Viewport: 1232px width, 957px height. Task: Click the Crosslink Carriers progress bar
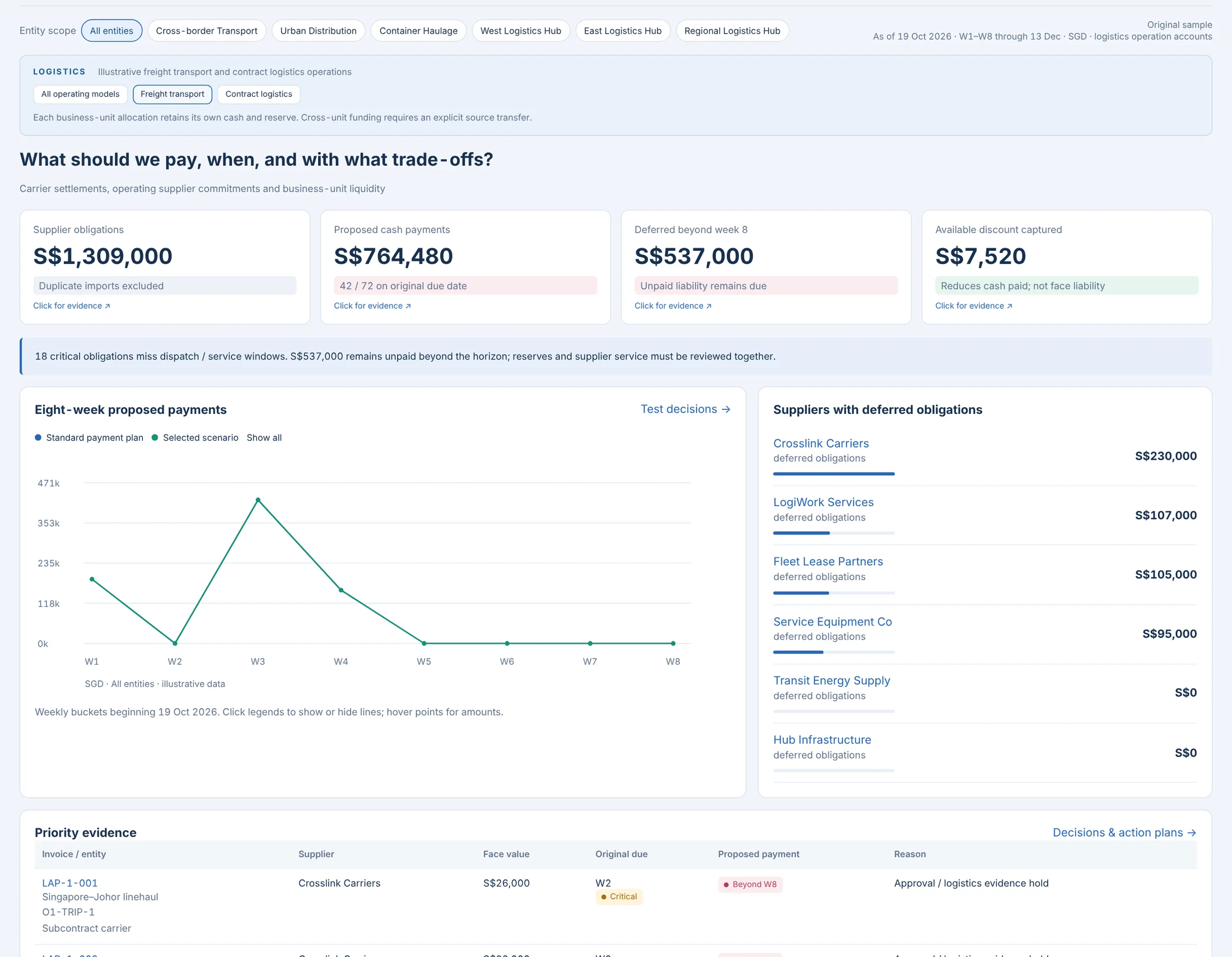click(x=834, y=474)
